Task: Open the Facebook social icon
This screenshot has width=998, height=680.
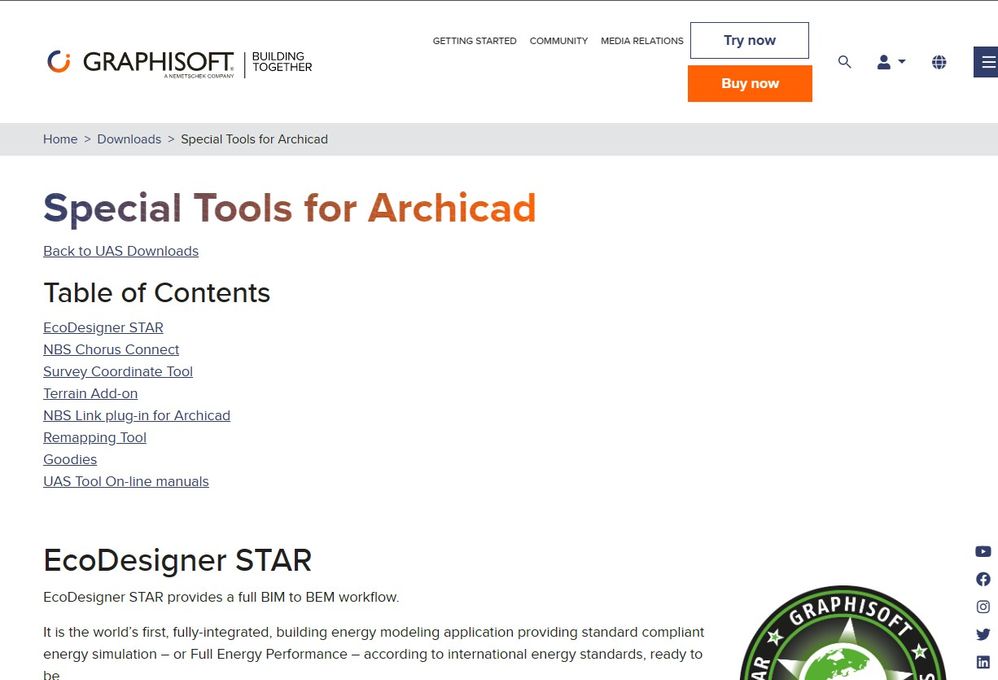Action: [x=983, y=579]
